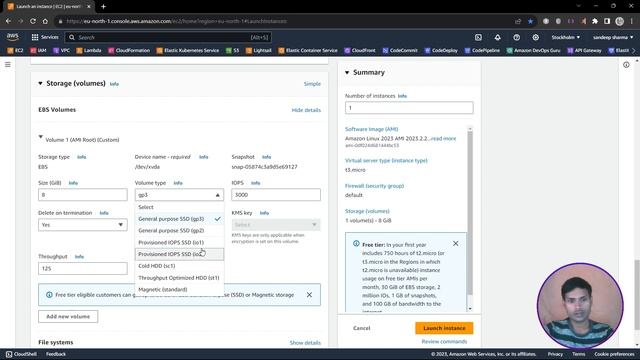Collapse the Summary panel
This screenshot has width=640, height=360.
(x=347, y=72)
